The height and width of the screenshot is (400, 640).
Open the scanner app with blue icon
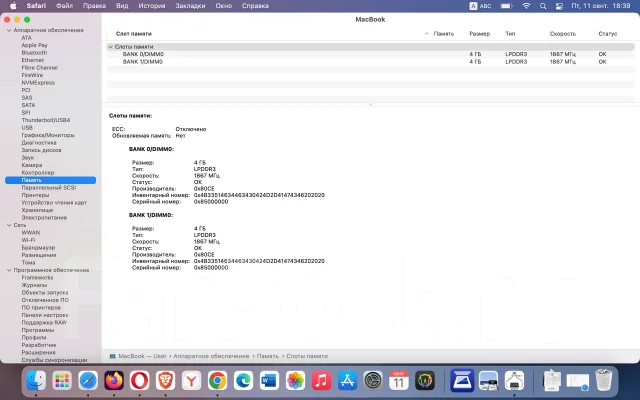(x=462, y=381)
